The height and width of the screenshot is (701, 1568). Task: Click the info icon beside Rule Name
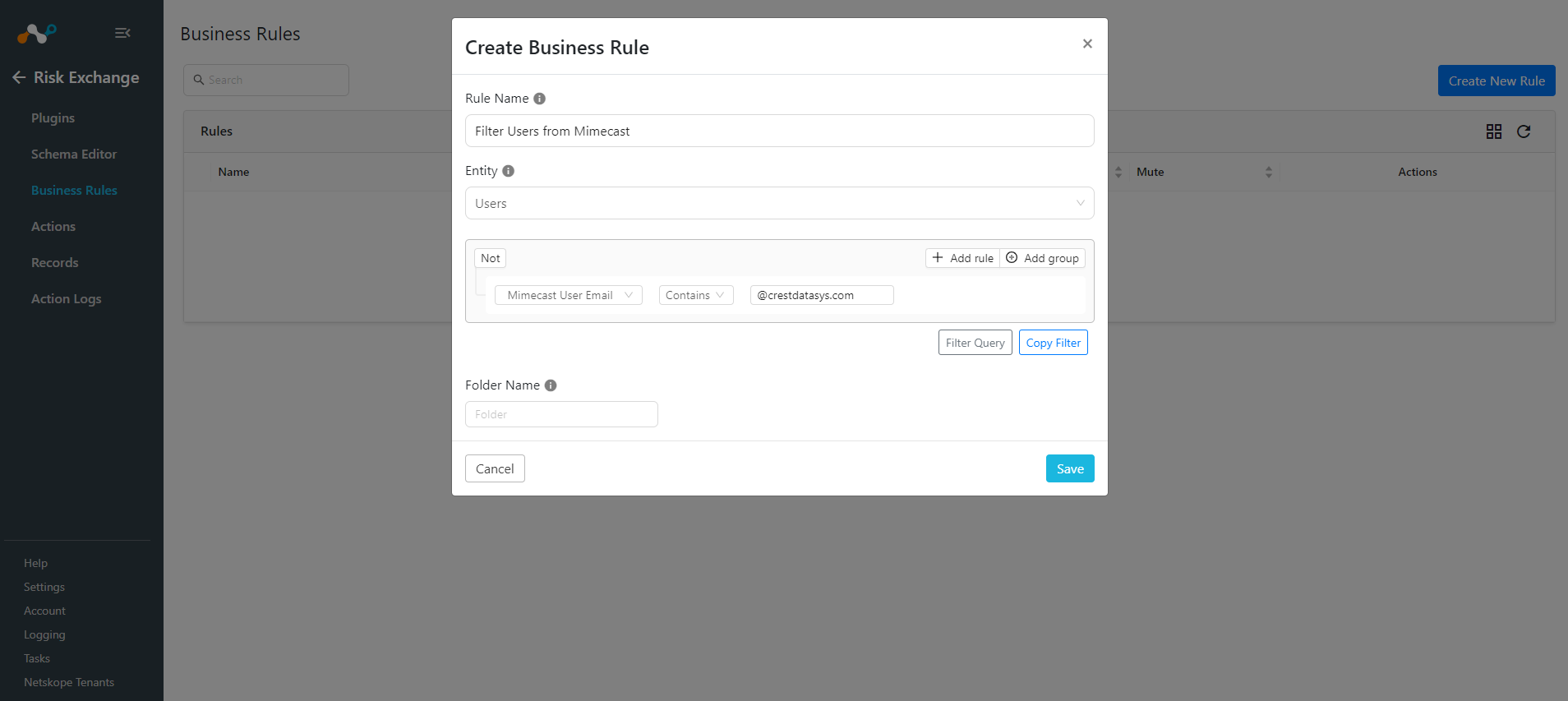[x=539, y=99]
